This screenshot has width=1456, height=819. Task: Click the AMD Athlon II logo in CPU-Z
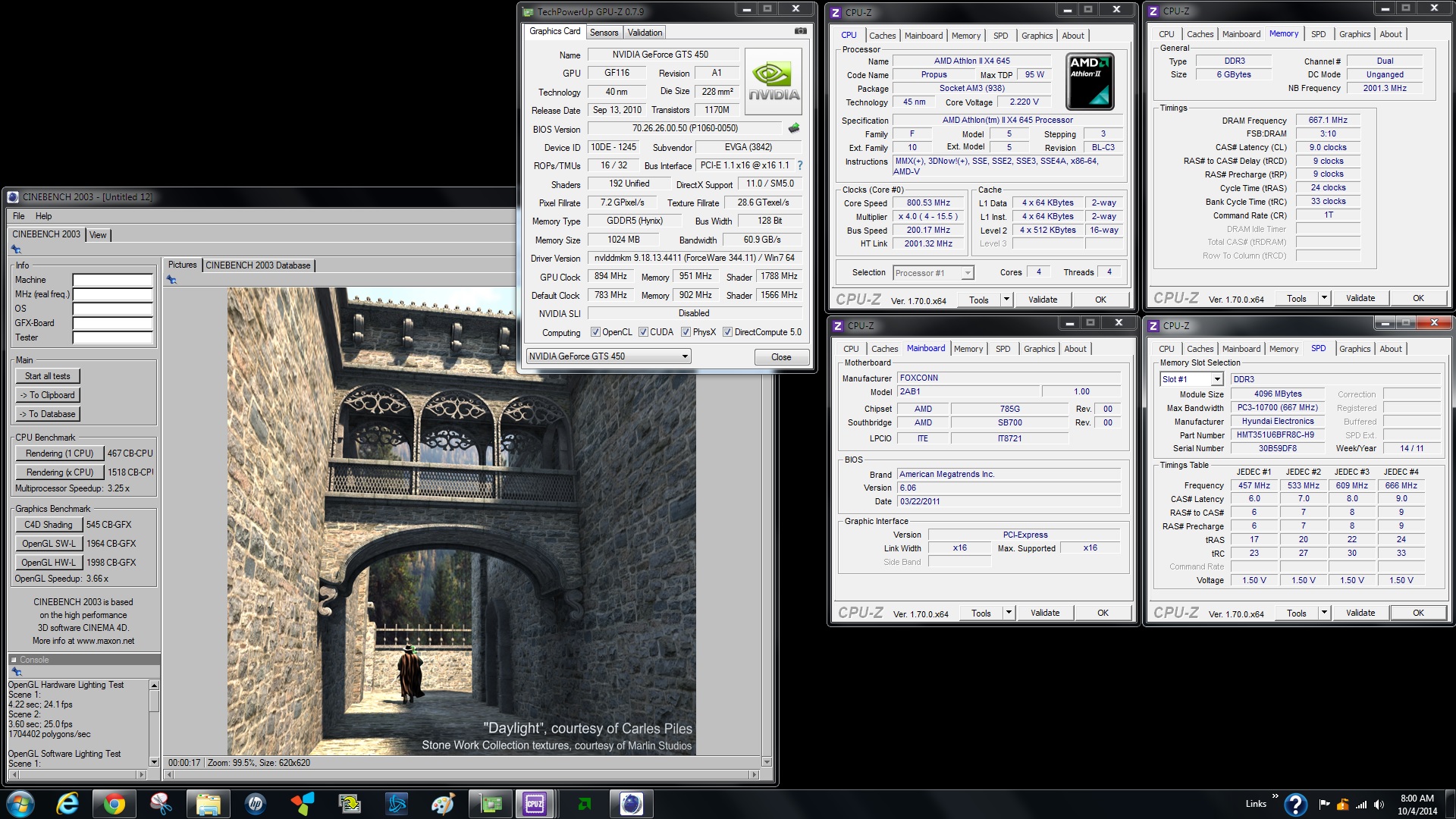click(x=1090, y=82)
